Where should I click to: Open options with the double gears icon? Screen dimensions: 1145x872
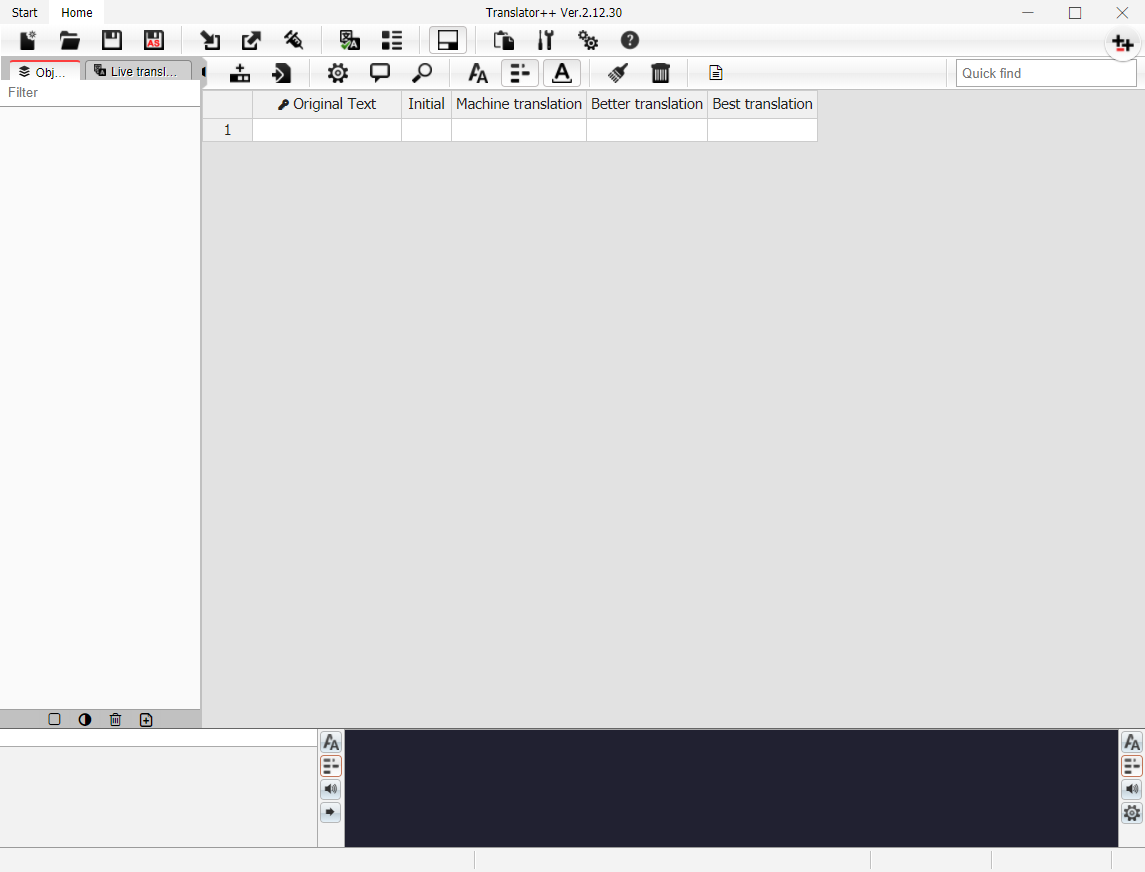(x=588, y=40)
